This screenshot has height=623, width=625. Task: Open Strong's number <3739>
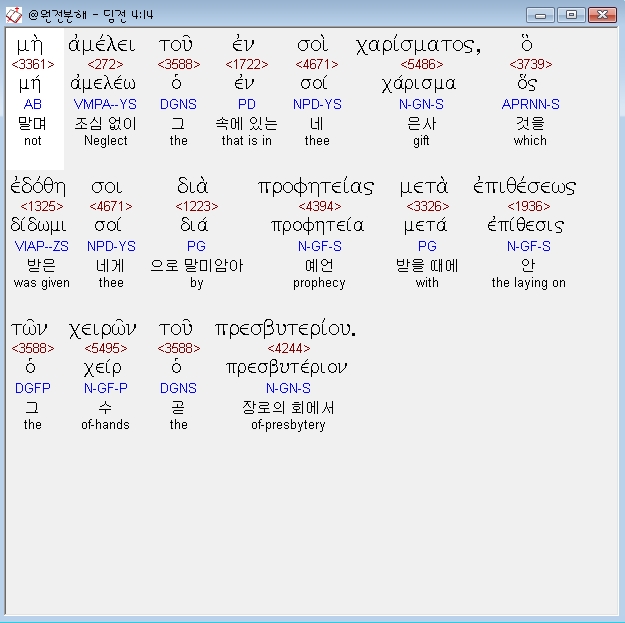[x=531, y=64]
